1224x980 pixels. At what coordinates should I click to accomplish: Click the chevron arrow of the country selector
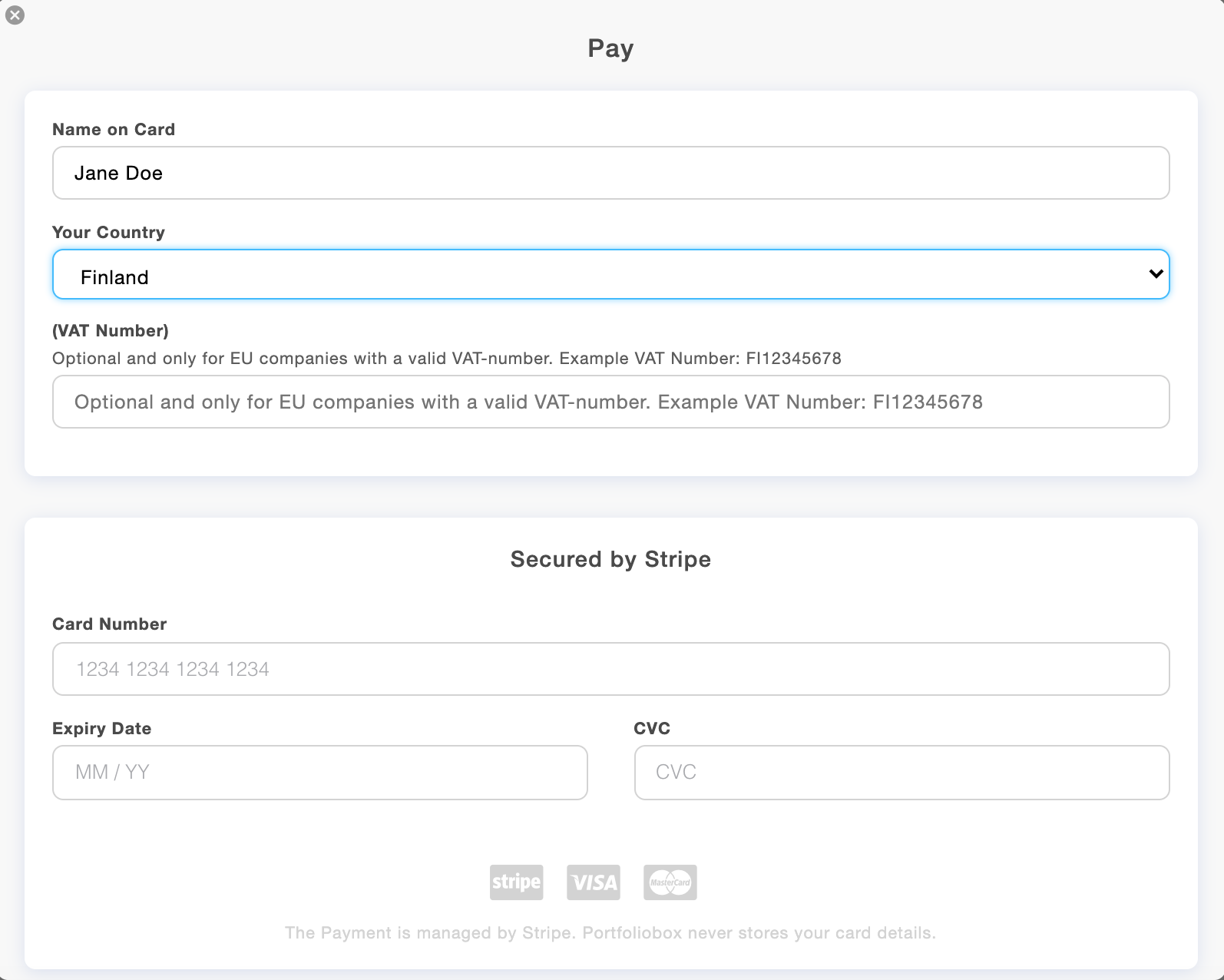[1156, 274]
